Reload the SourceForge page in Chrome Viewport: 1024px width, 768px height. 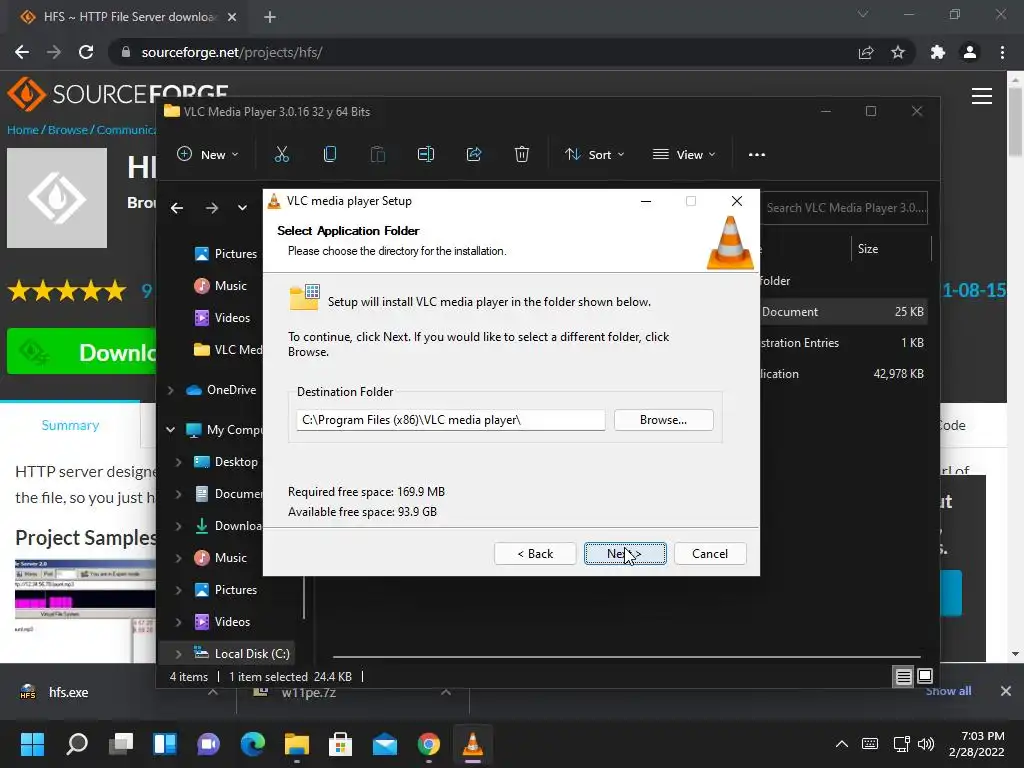pyautogui.click(x=86, y=52)
